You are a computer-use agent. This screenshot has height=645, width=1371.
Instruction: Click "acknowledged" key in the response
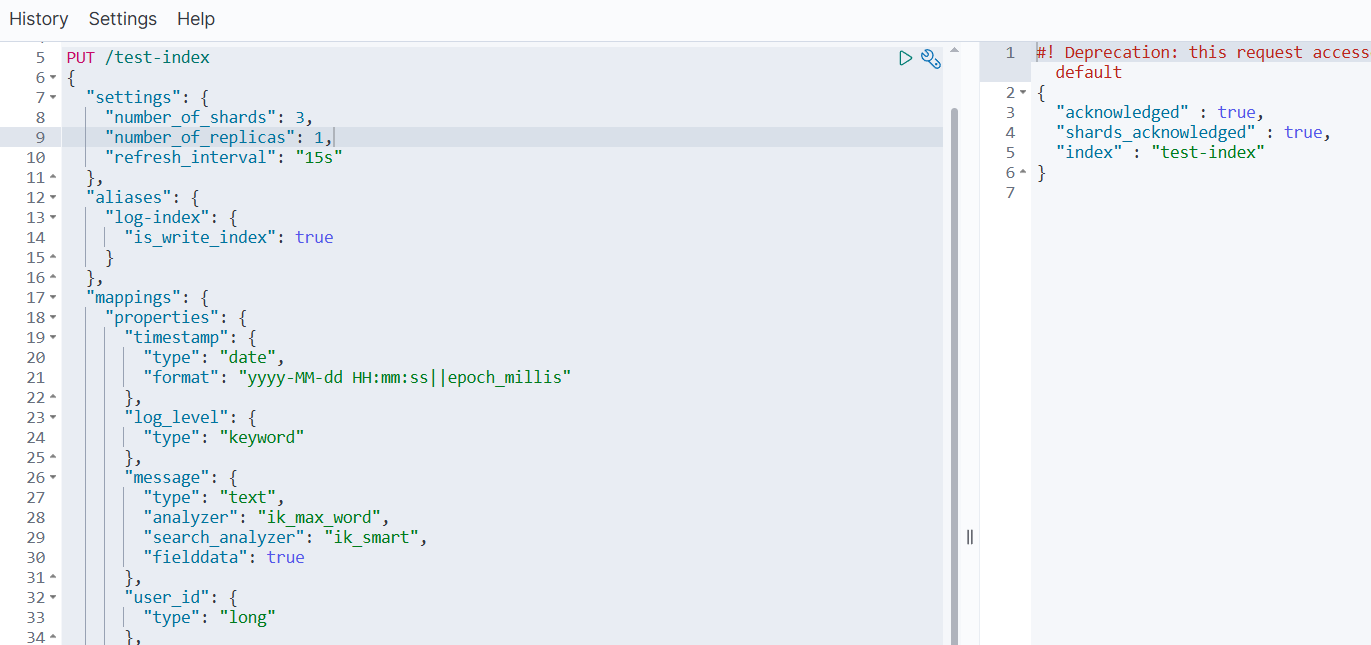(1122, 113)
